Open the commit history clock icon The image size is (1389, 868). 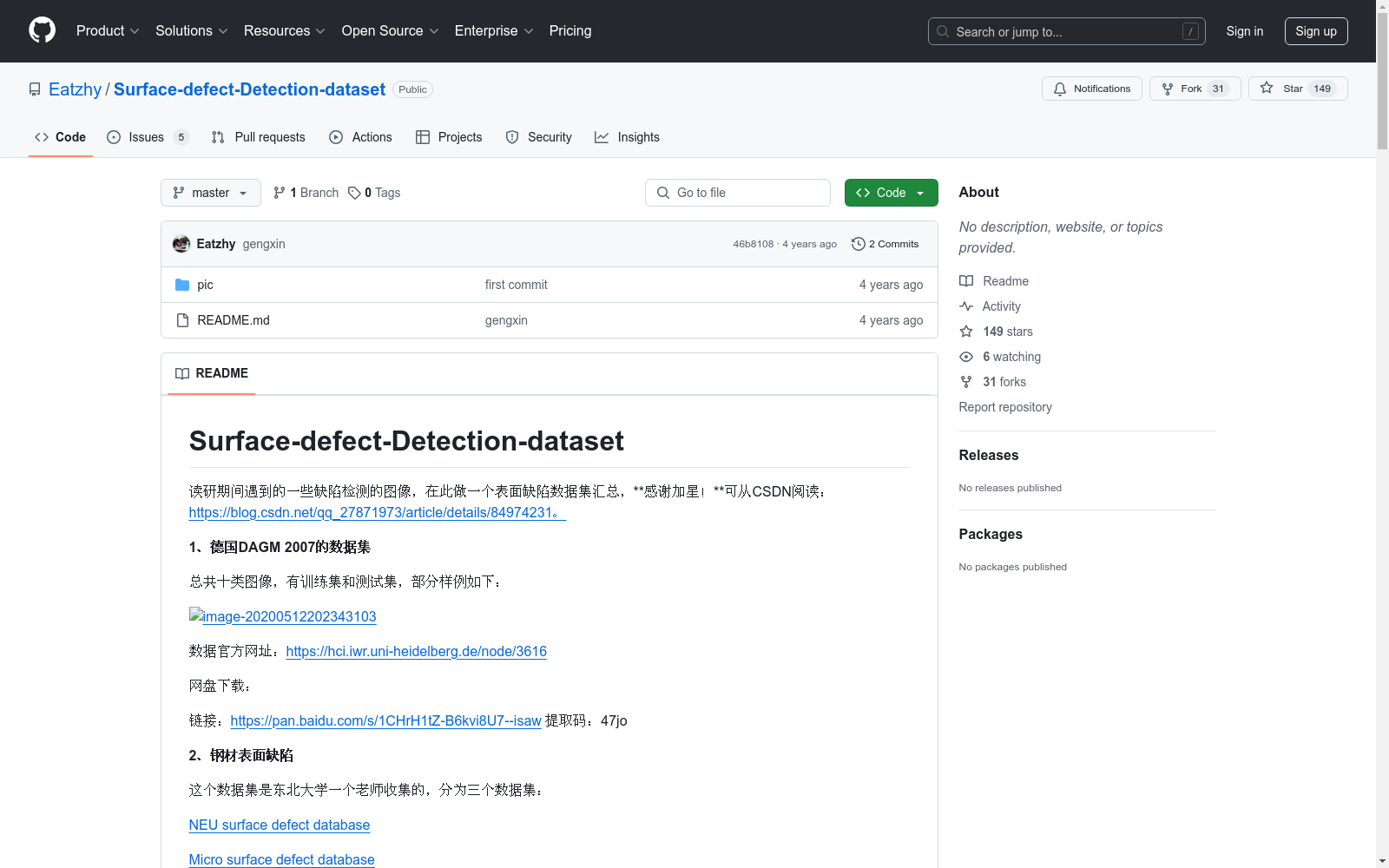coord(859,244)
